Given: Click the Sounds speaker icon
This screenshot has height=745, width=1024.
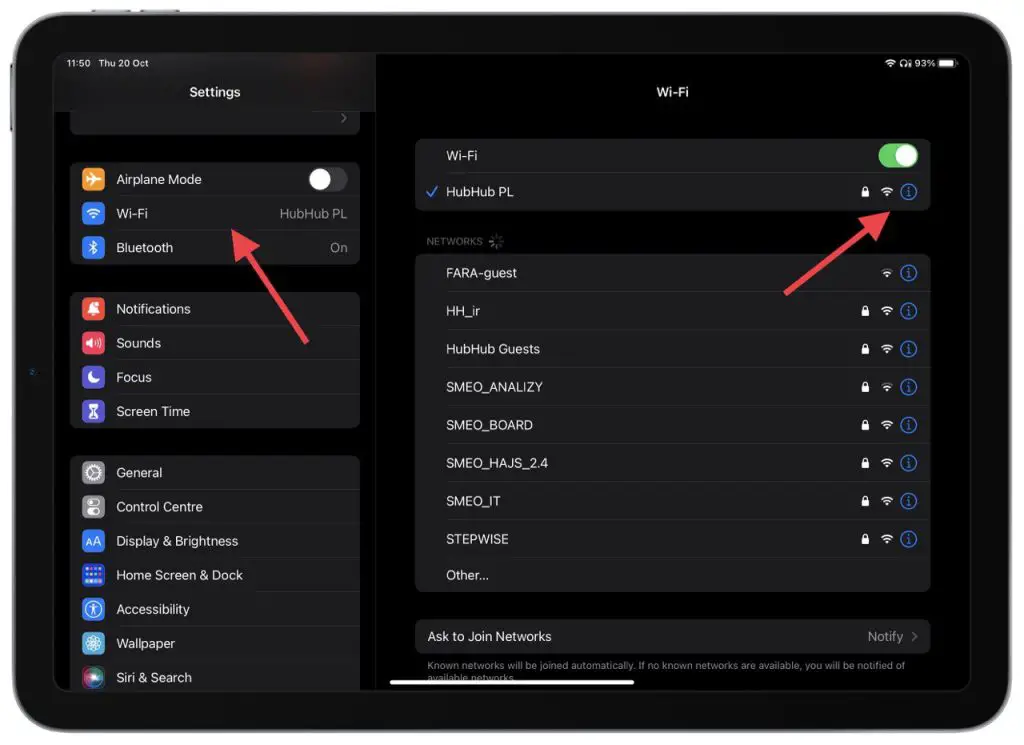Looking at the screenshot, I should (x=93, y=343).
